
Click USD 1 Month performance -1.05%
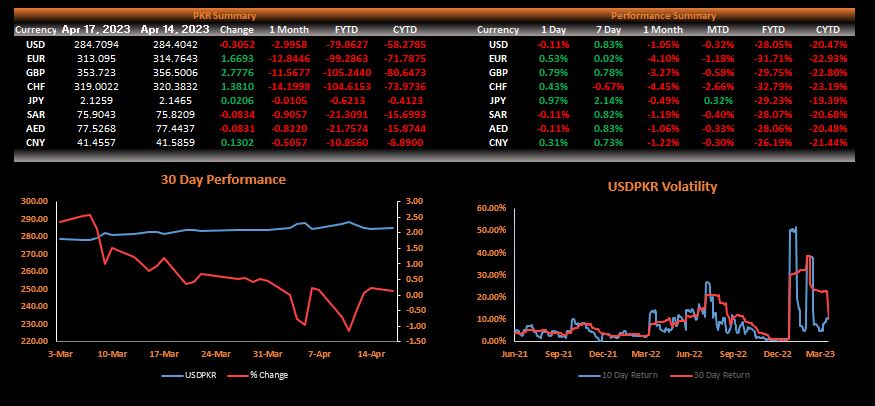[664, 44]
